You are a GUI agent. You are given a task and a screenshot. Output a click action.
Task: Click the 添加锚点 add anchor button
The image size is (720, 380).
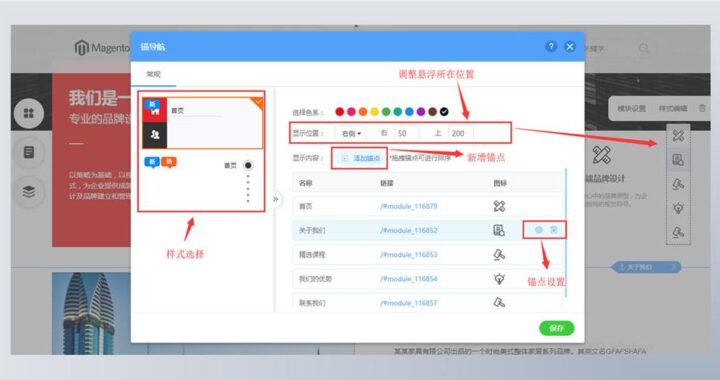point(361,158)
